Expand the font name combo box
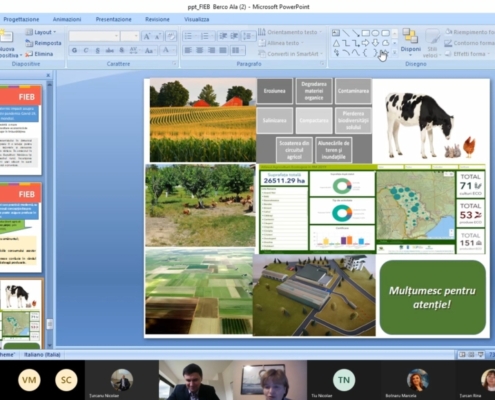This screenshot has height=400, width=495. [94, 36]
